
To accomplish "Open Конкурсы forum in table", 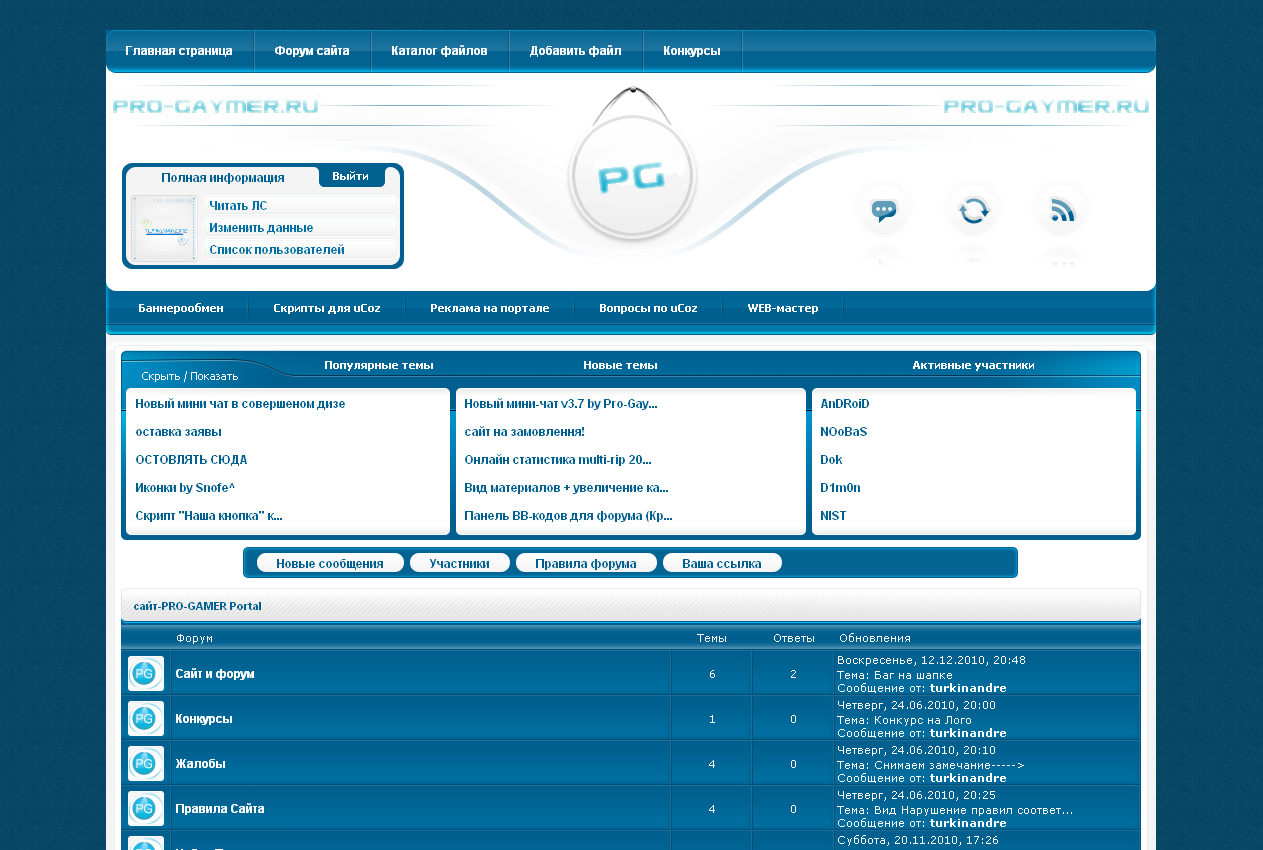I will coord(204,719).
